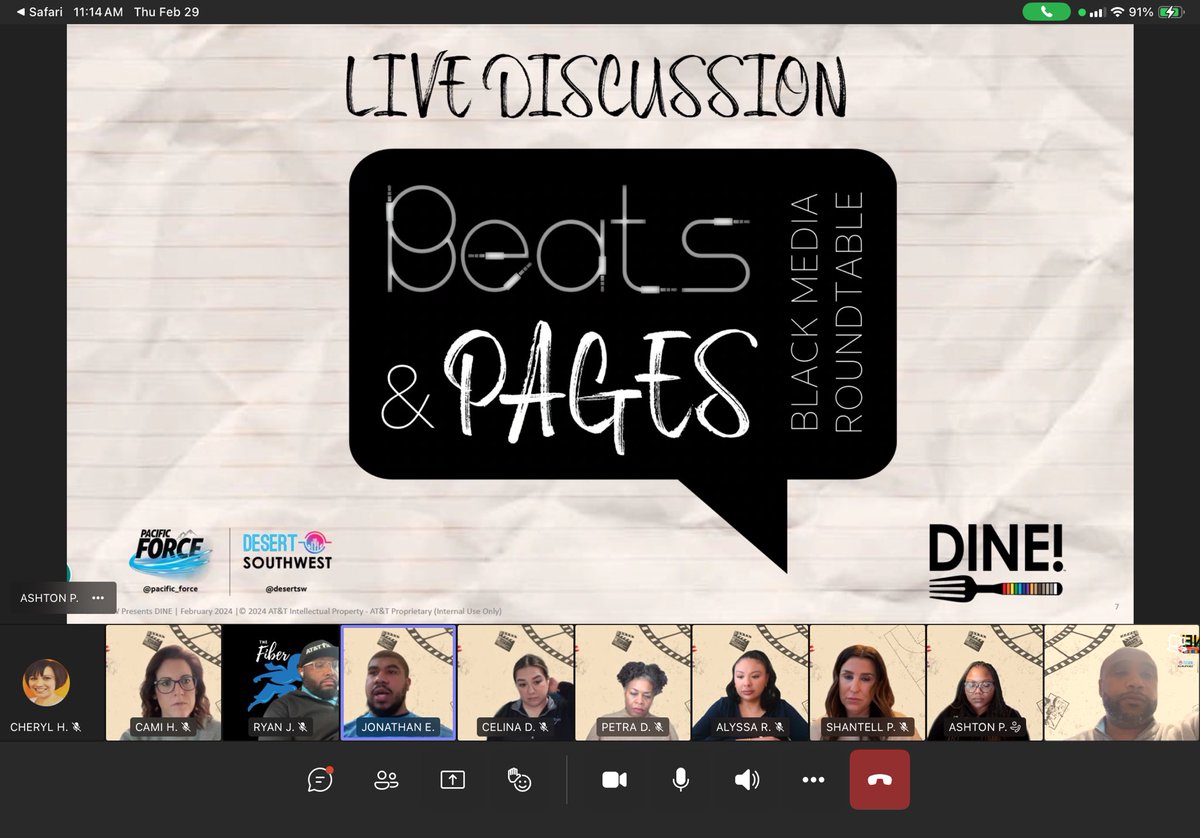Open speaker audio options

[x=747, y=780]
